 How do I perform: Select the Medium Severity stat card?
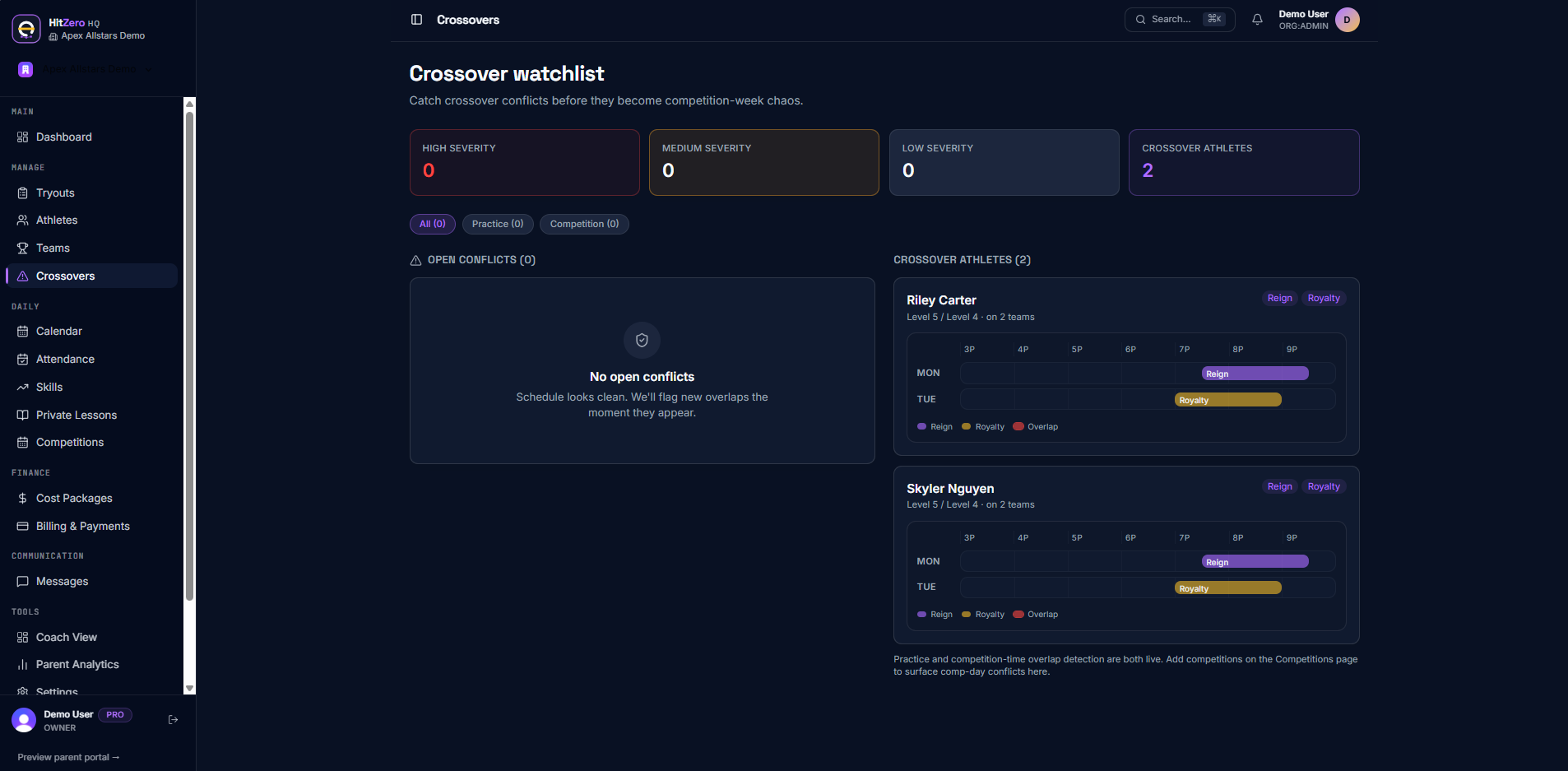(763, 162)
